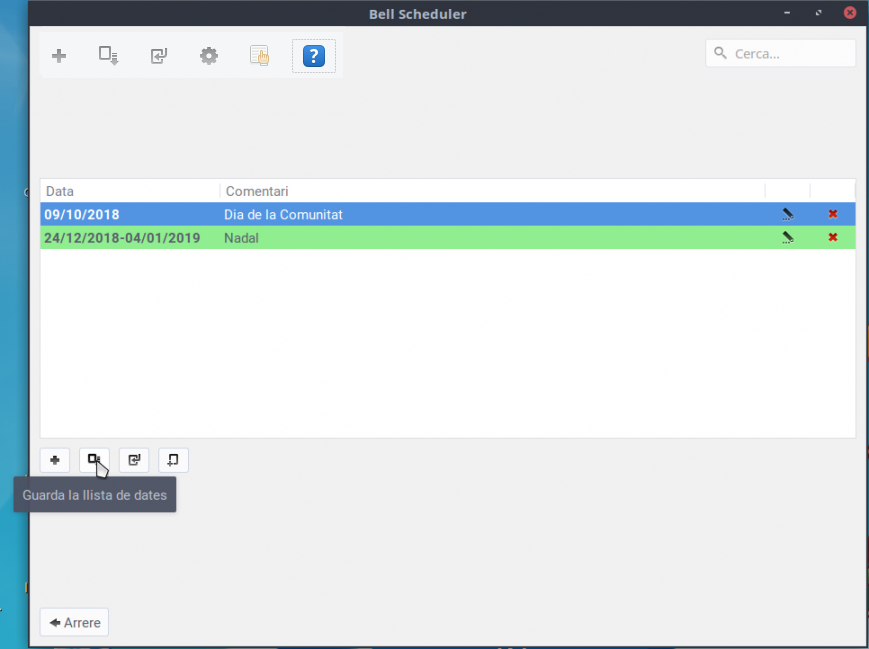Delete the Dia de la Comunitat entry
The width and height of the screenshot is (869, 649).
pyautogui.click(x=832, y=214)
